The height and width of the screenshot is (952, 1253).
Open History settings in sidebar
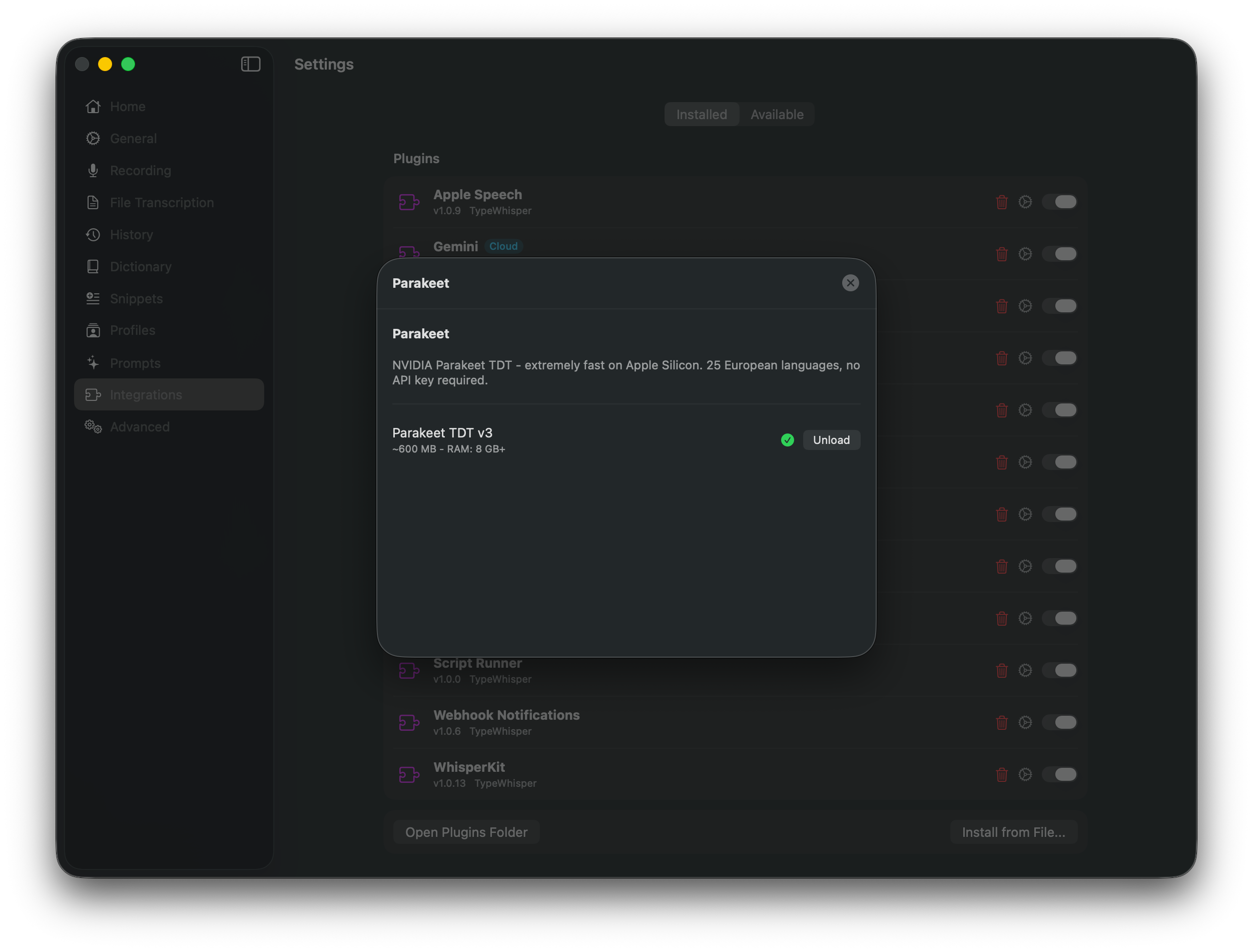coord(132,235)
